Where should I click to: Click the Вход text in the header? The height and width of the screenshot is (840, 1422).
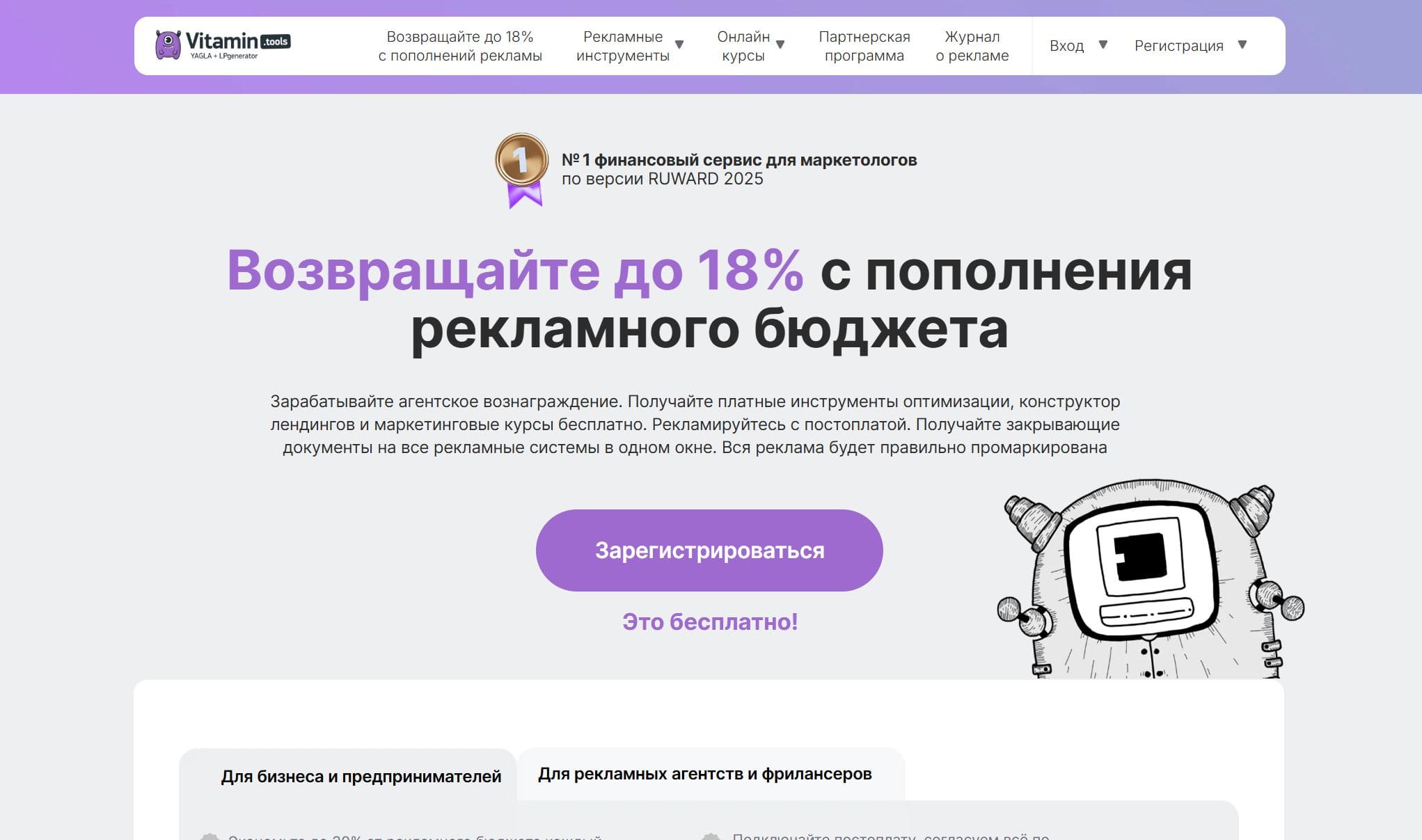pyautogui.click(x=1066, y=46)
